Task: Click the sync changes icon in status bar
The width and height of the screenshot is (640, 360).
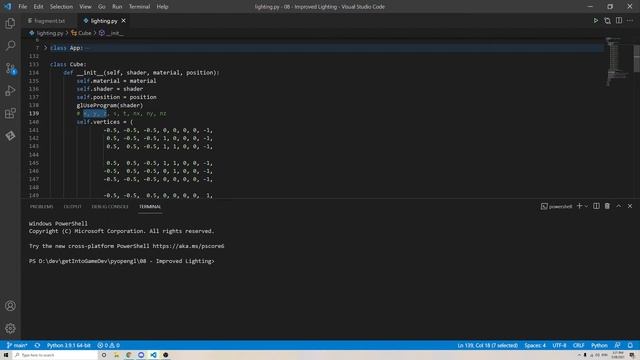Action: (37, 345)
